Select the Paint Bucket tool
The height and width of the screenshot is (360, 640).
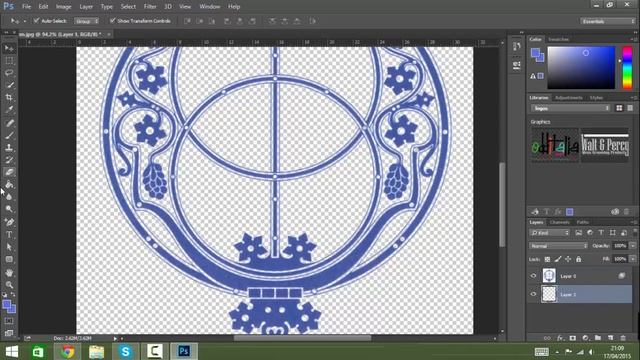[9, 185]
